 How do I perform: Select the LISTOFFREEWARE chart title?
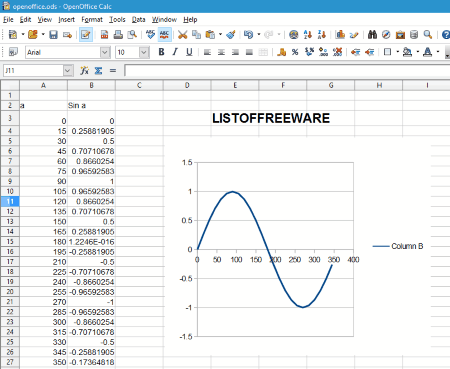(x=271, y=118)
